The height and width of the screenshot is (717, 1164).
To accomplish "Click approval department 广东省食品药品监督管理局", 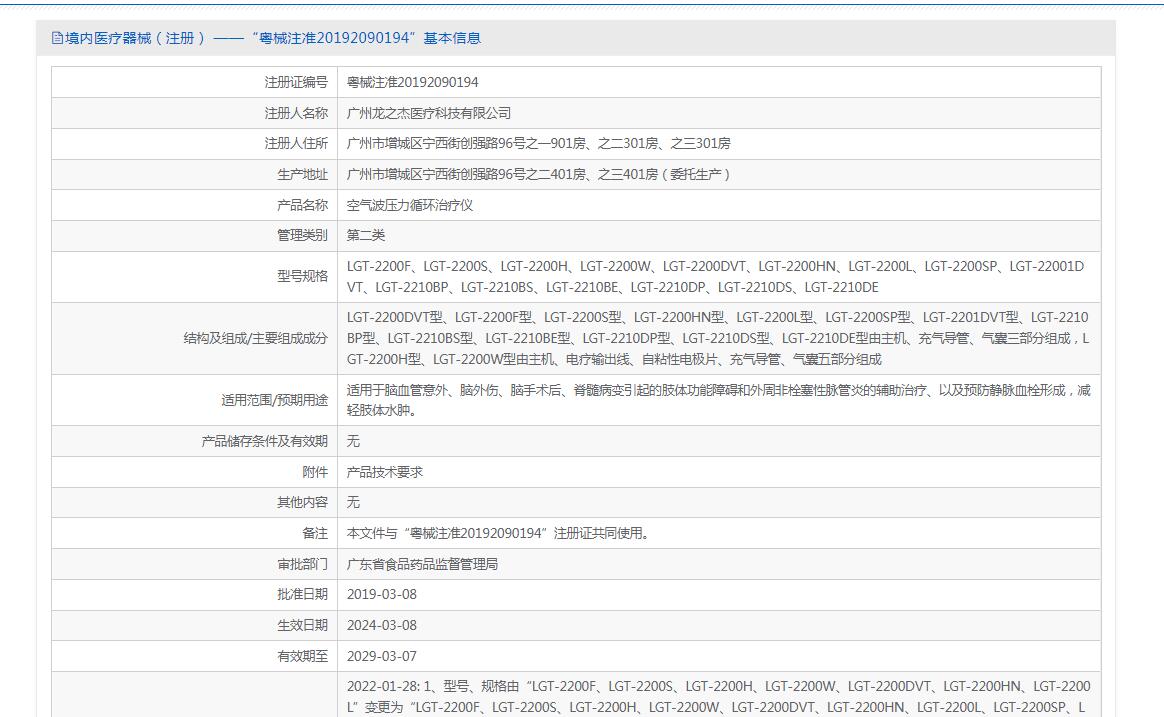I will click(422, 564).
